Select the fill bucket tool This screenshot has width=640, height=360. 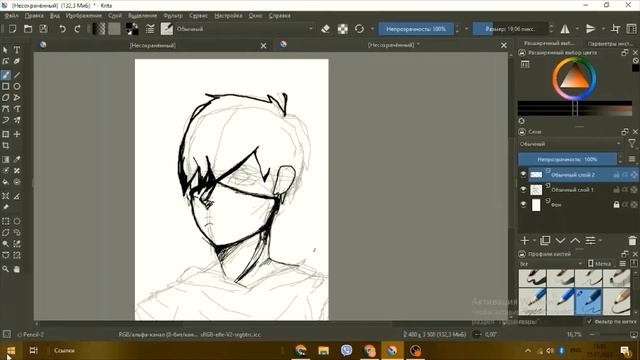5,182
